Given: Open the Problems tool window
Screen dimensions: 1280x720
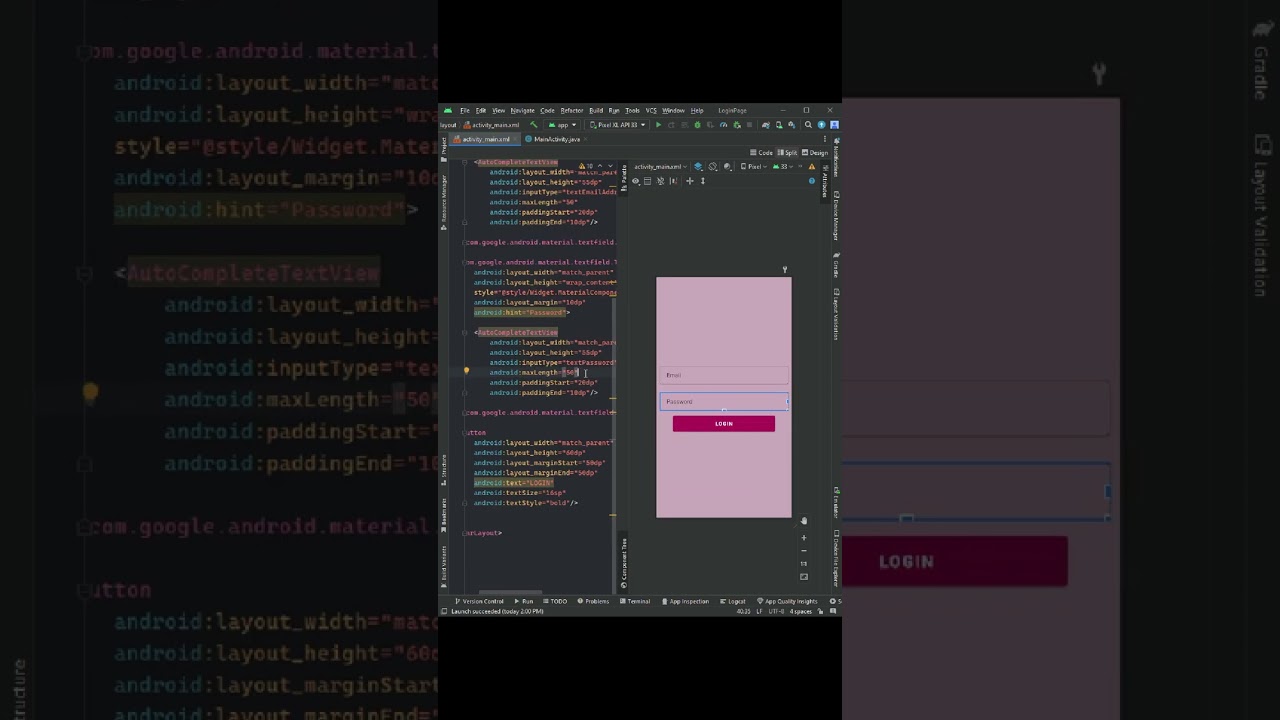Looking at the screenshot, I should pyautogui.click(x=594, y=601).
